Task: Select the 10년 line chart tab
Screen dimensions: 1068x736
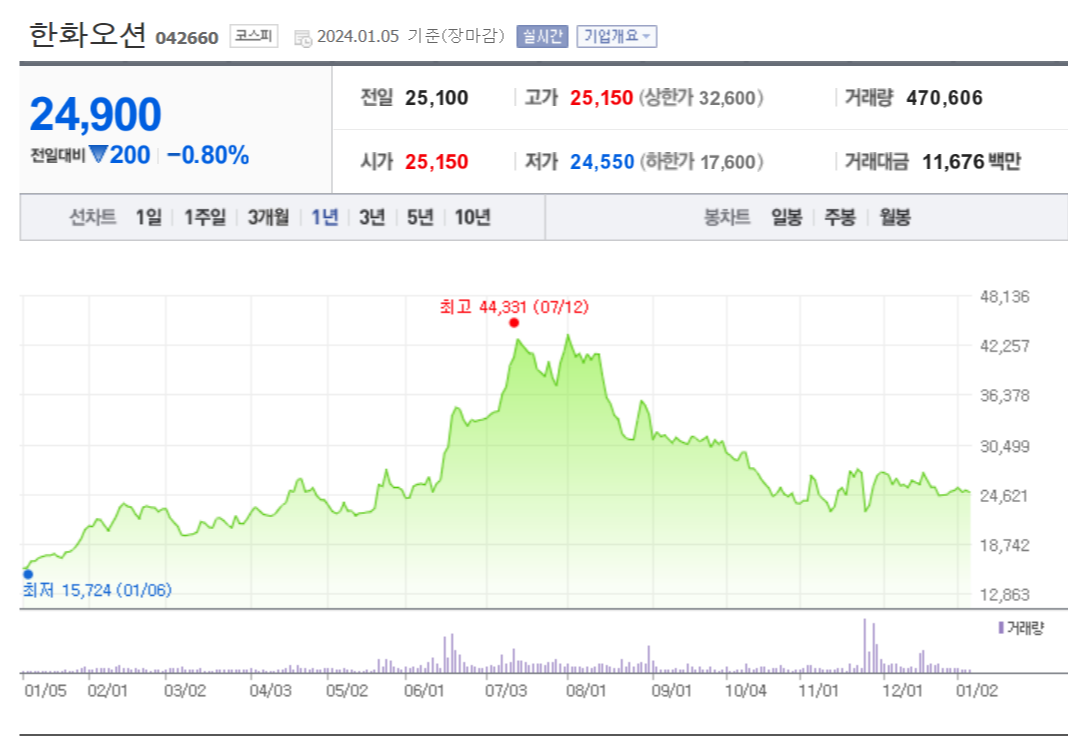Action: point(473,217)
